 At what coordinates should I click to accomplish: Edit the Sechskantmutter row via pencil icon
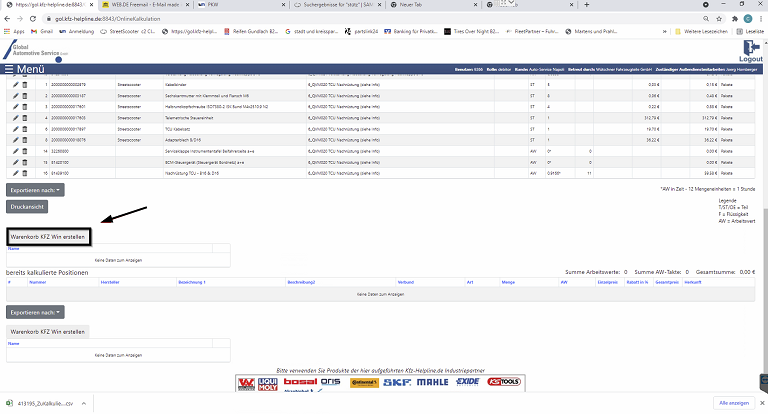(x=16, y=96)
